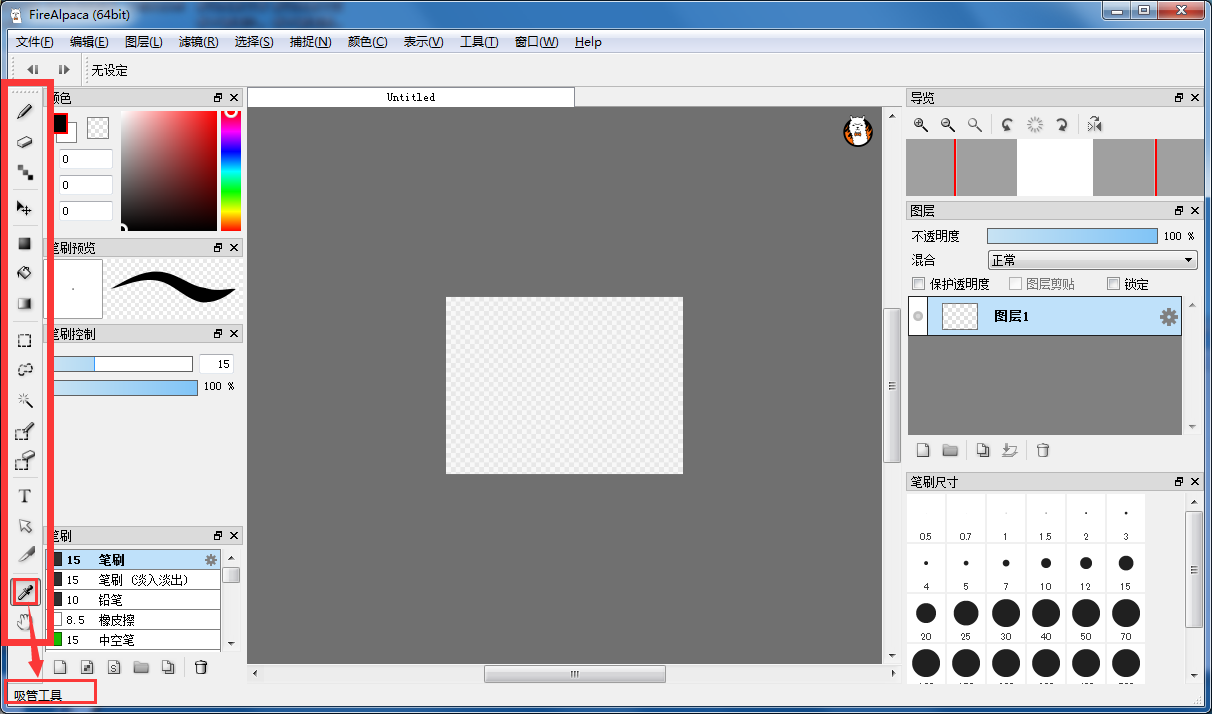Enable the 图层剪贴 checkbox
This screenshot has width=1212, height=714.
(1015, 283)
